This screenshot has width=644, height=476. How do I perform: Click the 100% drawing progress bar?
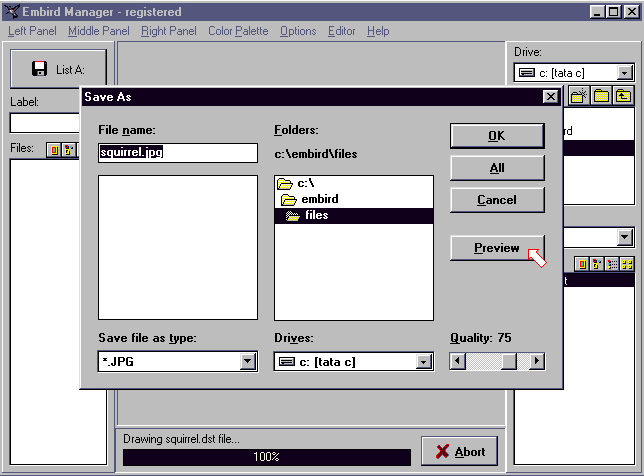[267, 457]
